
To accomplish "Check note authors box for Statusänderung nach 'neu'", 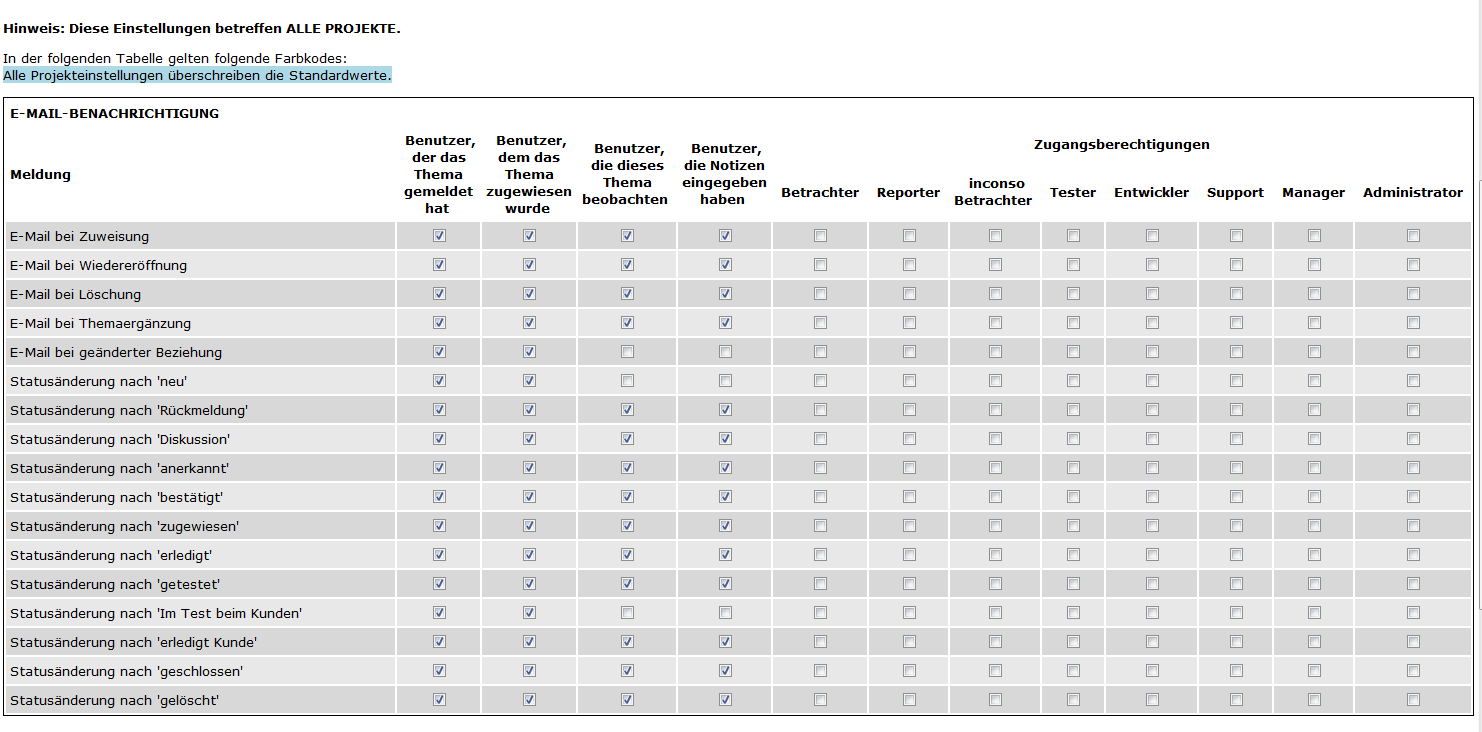I will (725, 381).
